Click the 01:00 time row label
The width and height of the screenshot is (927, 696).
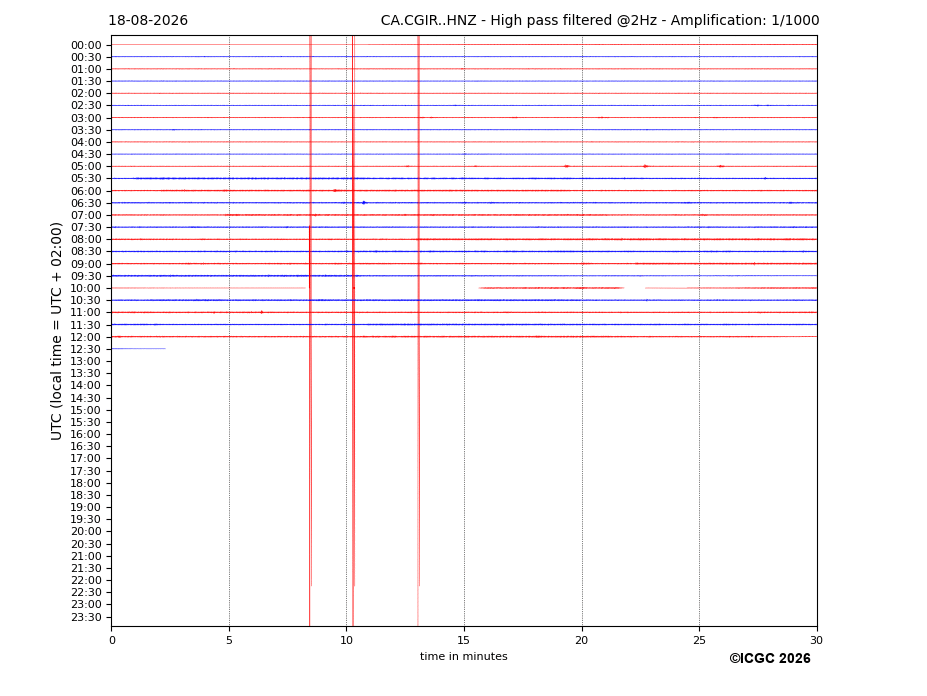point(86,70)
